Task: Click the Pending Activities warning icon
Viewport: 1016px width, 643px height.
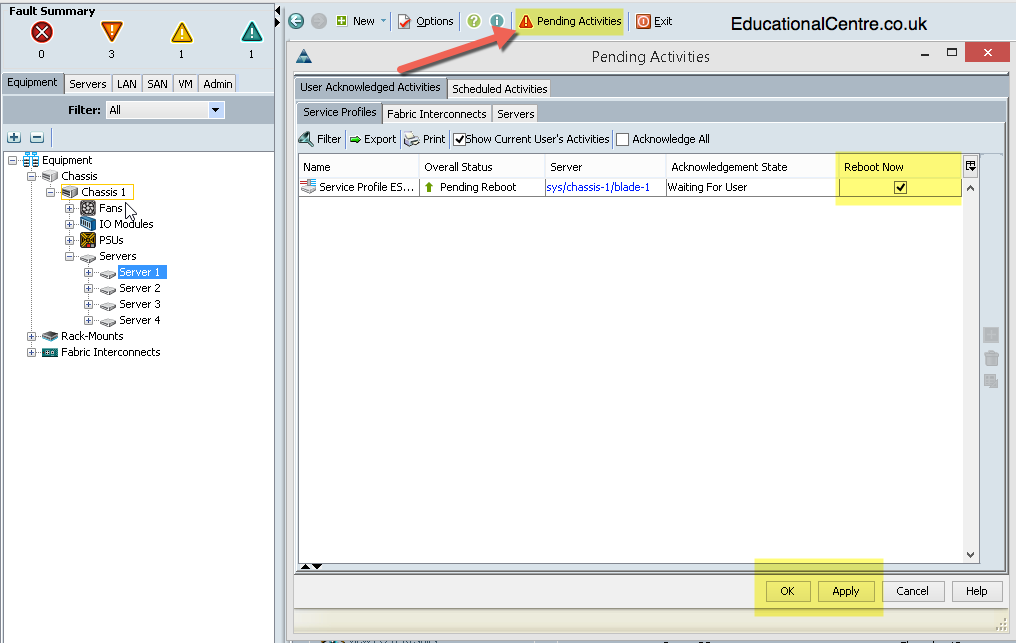Action: [526, 21]
